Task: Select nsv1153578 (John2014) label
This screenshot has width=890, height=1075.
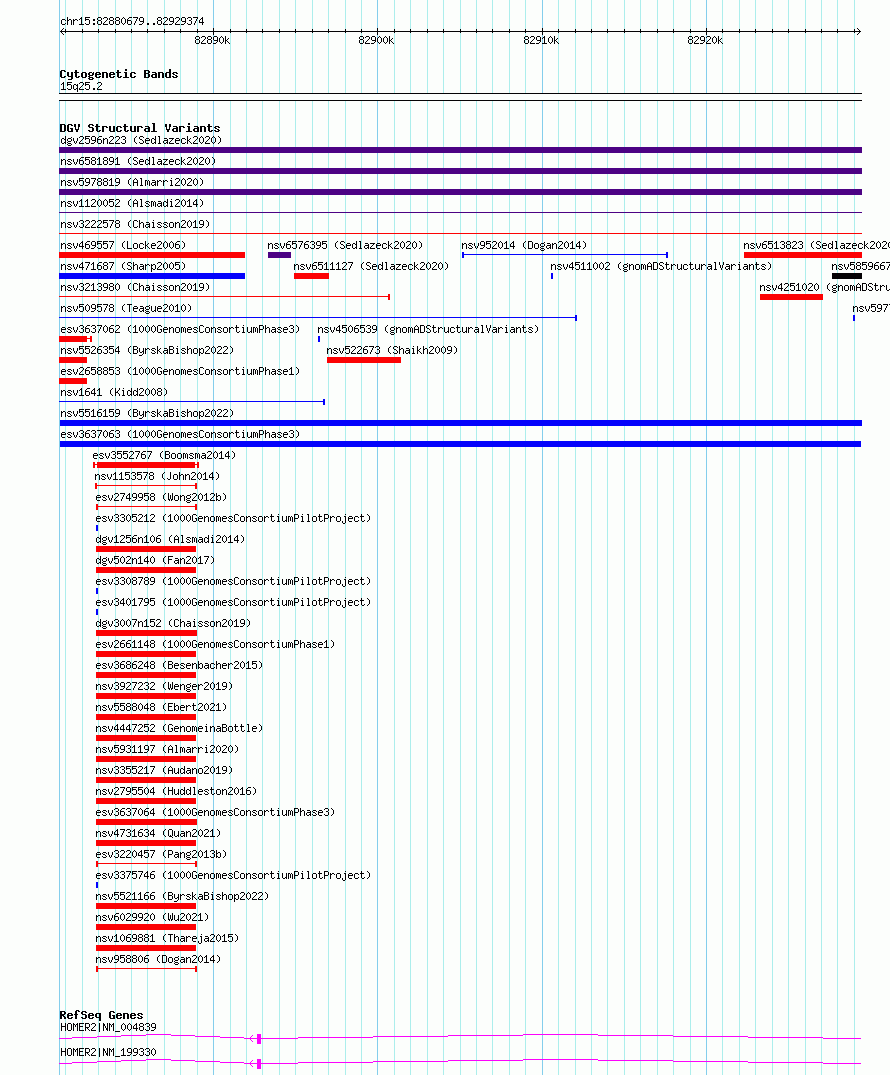Action: tap(157, 476)
